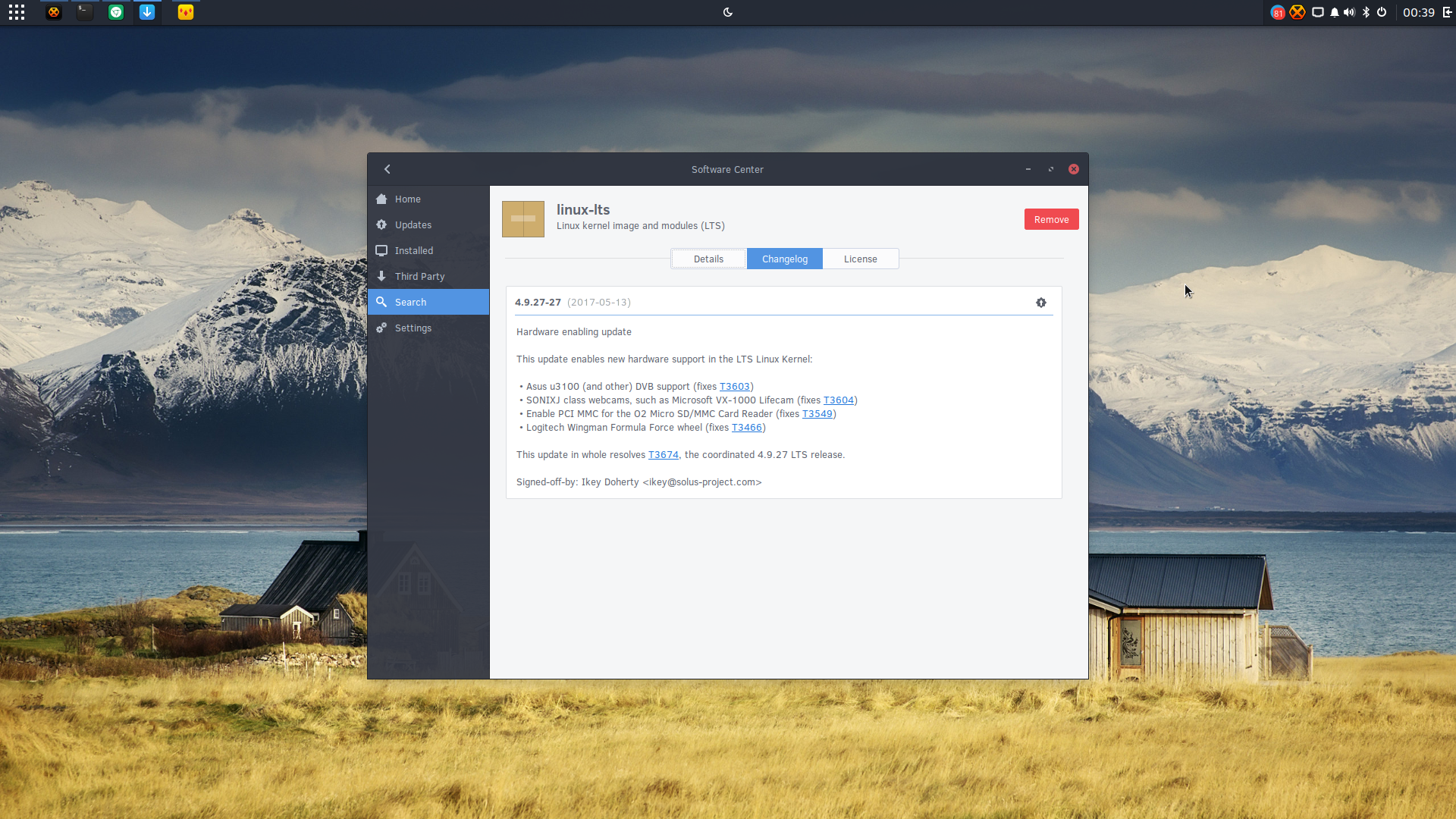Open the T3549 issue link
This screenshot has height=819, width=1456.
pyautogui.click(x=817, y=414)
